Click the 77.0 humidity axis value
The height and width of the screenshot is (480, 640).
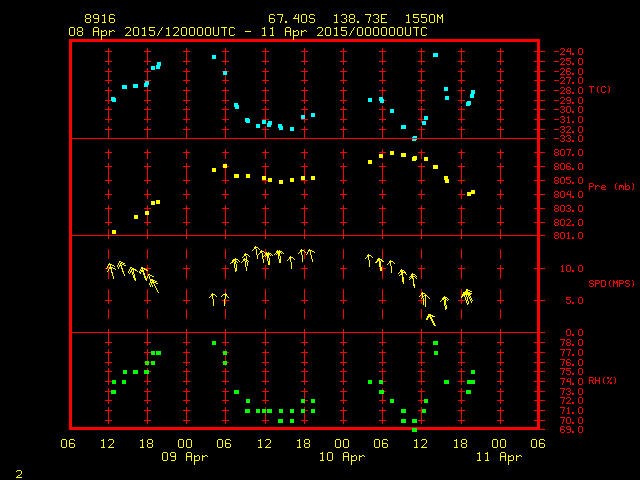(x=571, y=352)
